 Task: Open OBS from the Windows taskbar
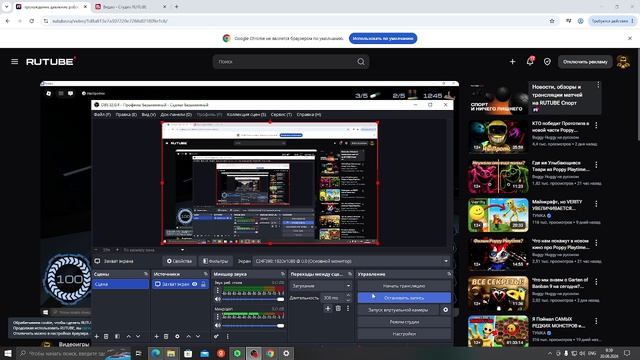pos(254,353)
